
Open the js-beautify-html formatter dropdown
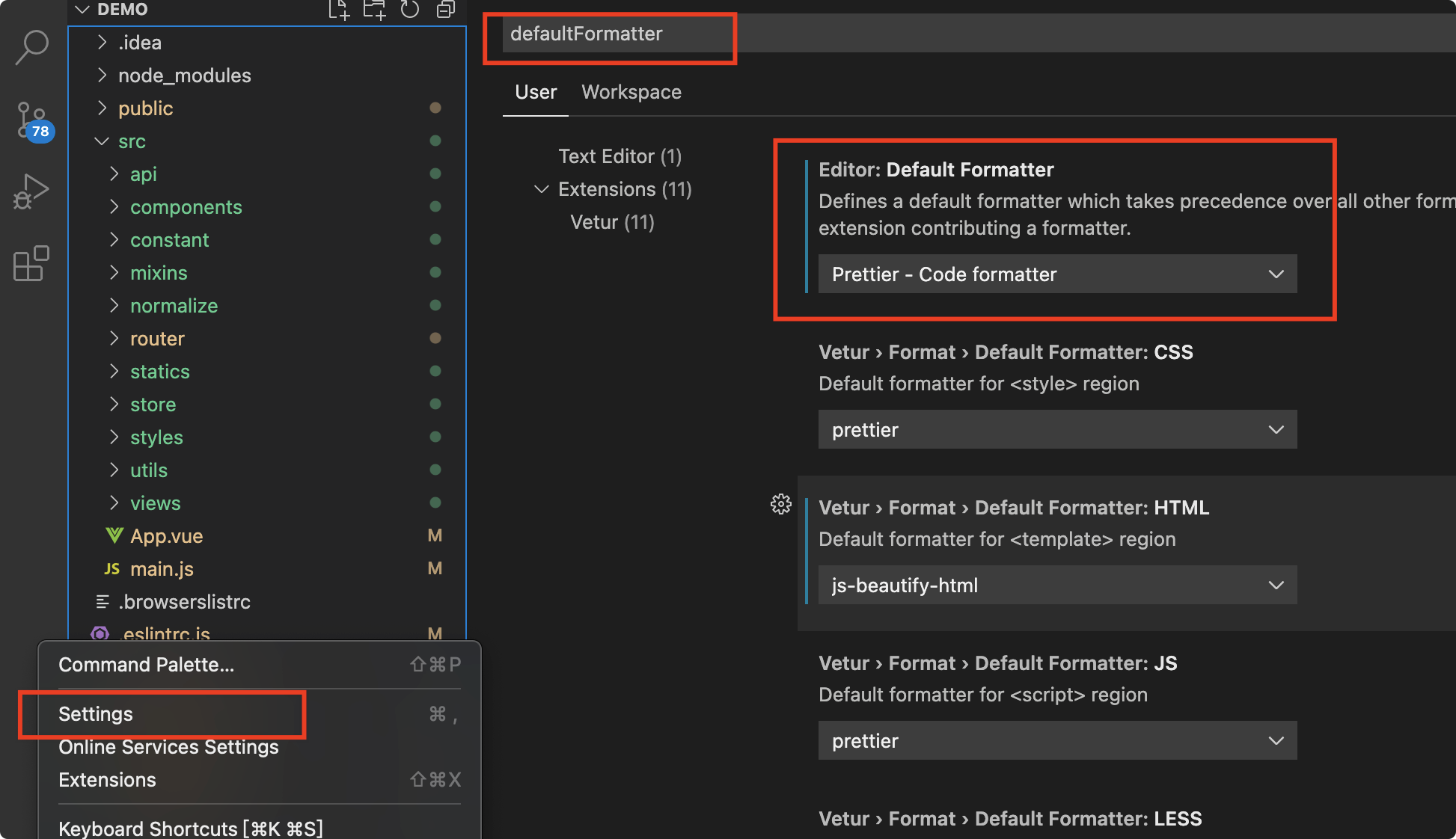pos(1056,586)
